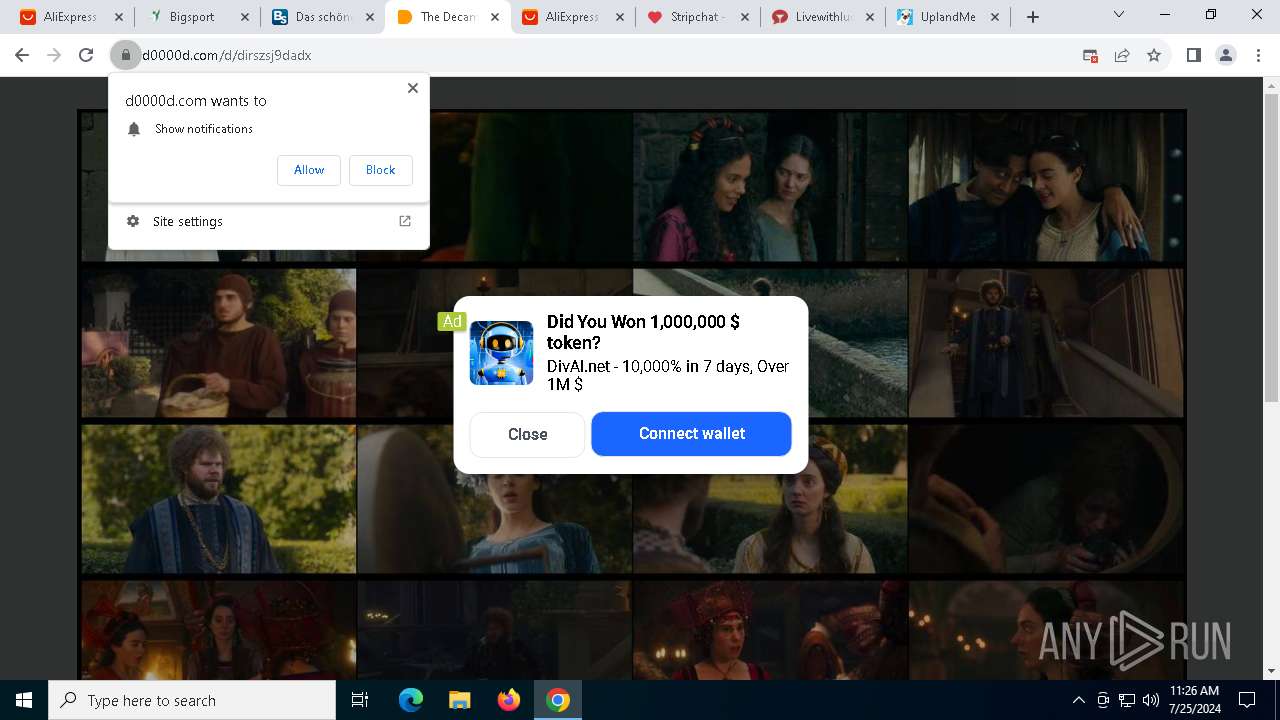Close the notification permission prompt

(413, 88)
